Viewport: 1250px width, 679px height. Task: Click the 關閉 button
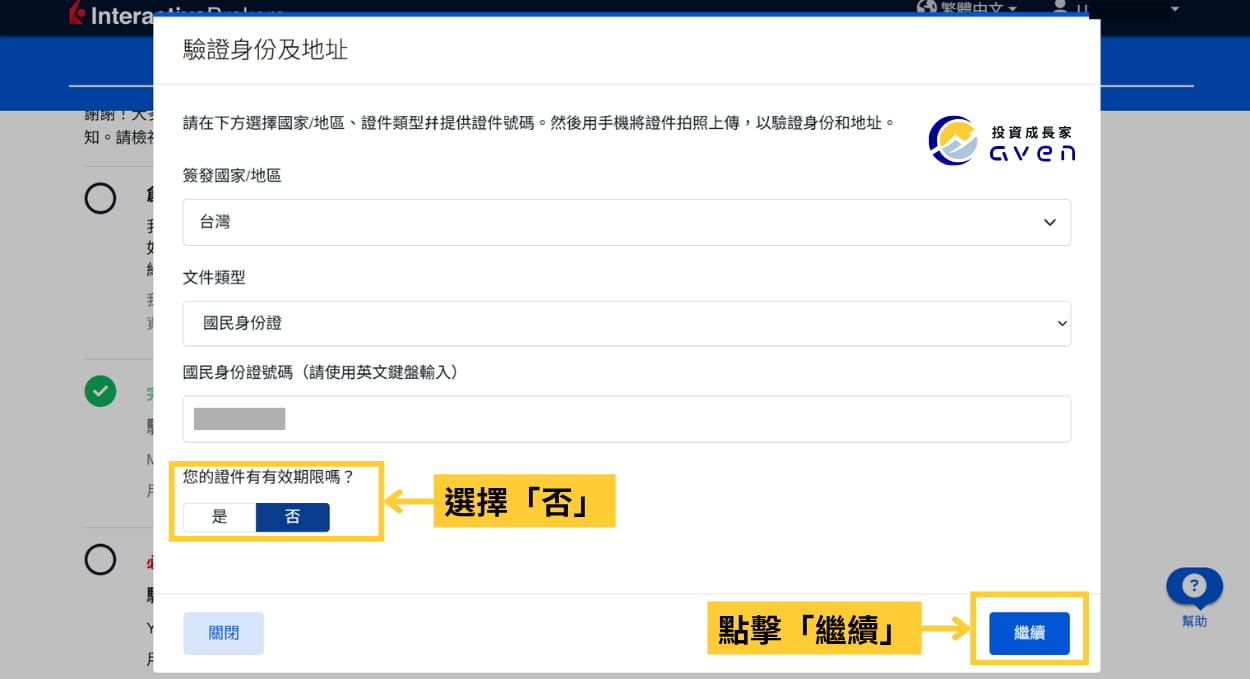pyautogui.click(x=223, y=633)
